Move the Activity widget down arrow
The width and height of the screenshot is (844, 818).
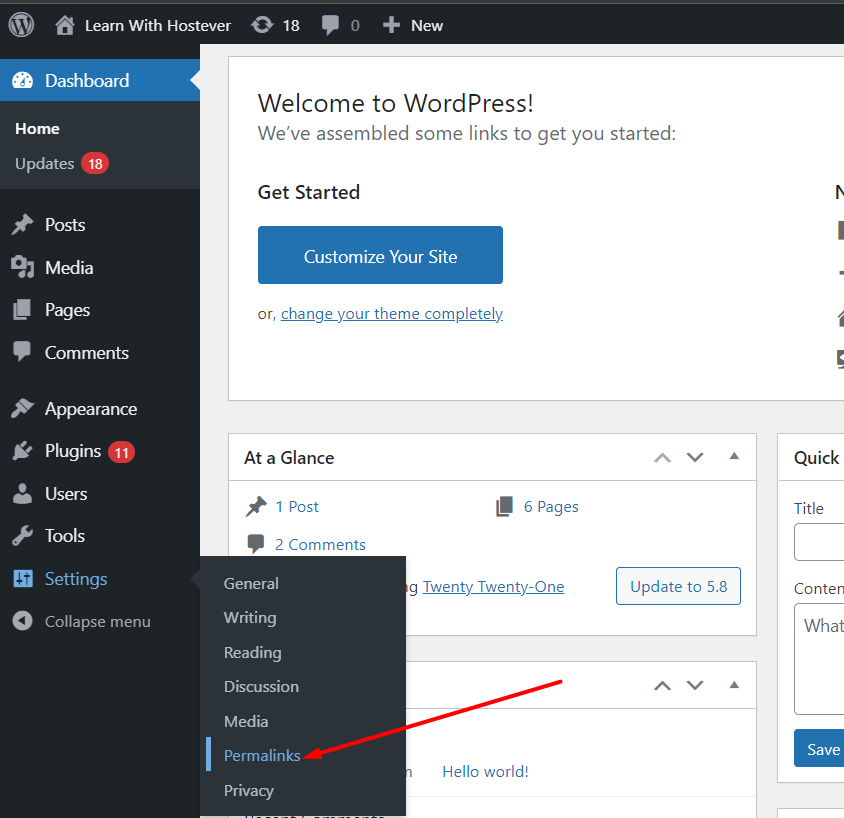tap(695, 686)
